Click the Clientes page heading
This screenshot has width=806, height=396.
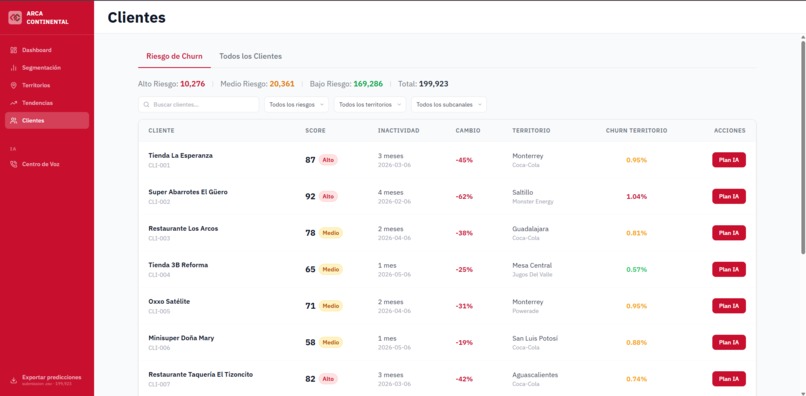pyautogui.click(x=137, y=17)
